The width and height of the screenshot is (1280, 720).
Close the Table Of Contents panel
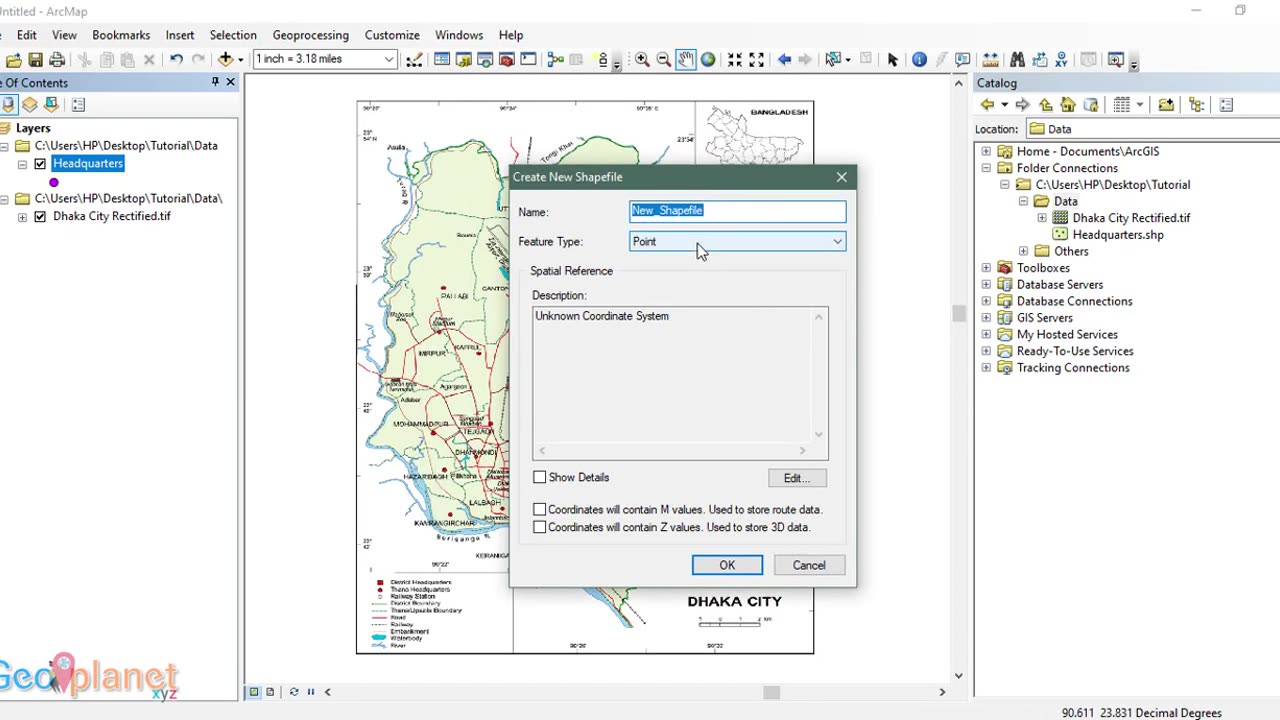pyautogui.click(x=230, y=82)
